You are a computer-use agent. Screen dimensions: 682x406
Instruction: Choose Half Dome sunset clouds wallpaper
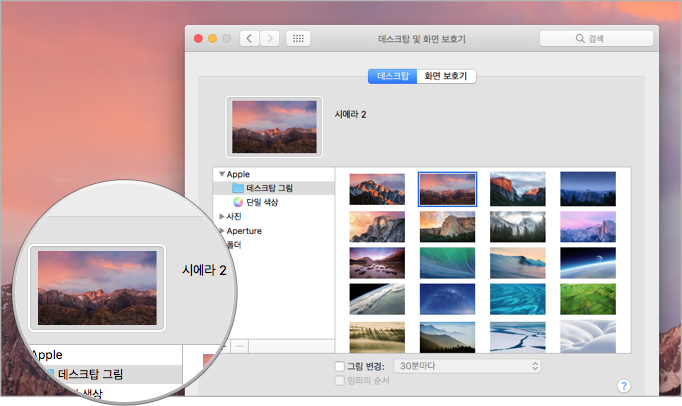click(x=377, y=227)
